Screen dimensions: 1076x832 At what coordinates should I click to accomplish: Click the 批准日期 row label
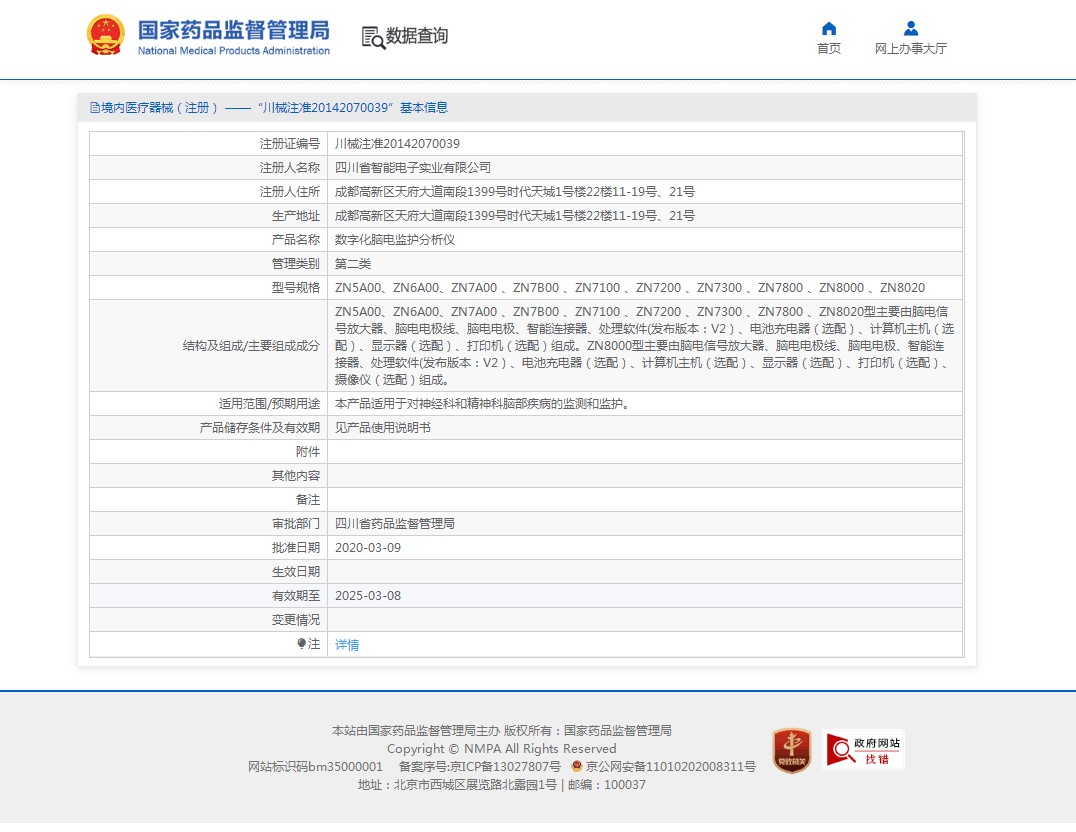pyautogui.click(x=296, y=548)
